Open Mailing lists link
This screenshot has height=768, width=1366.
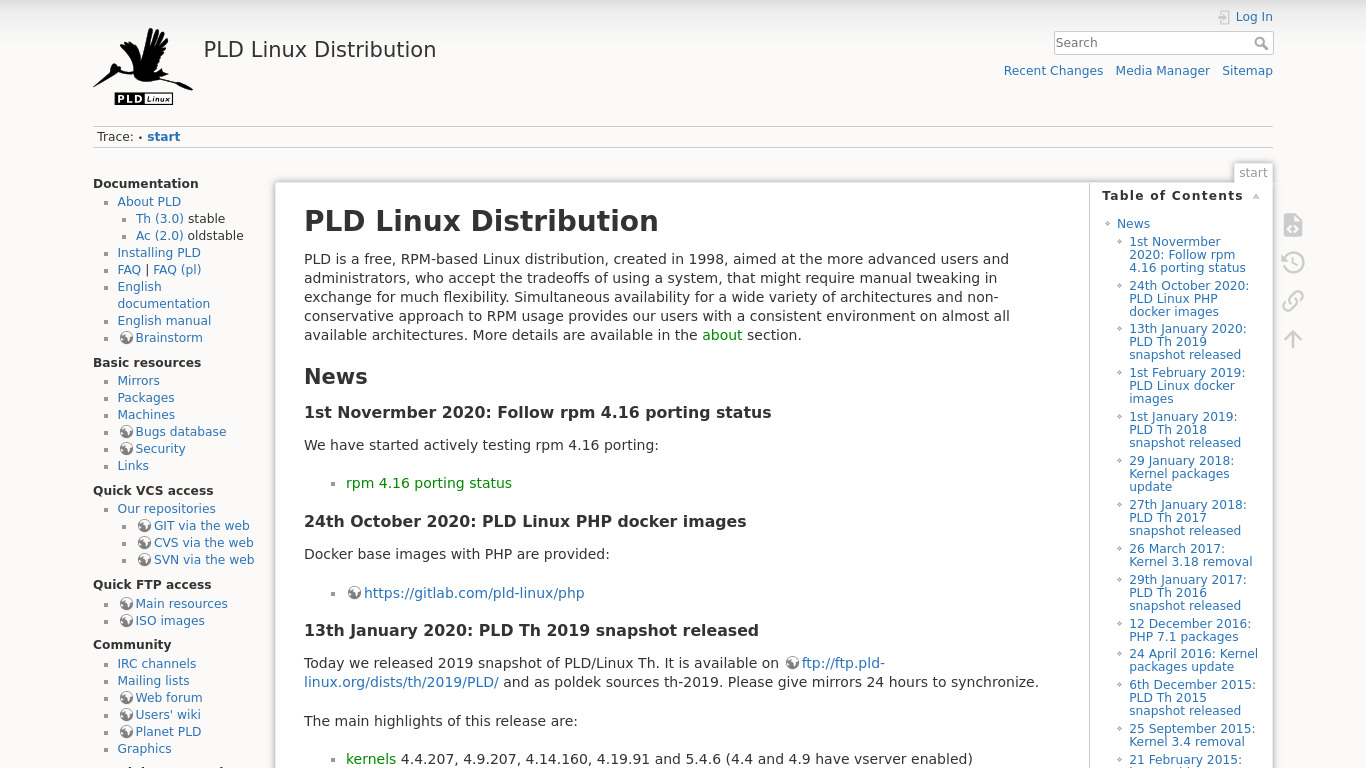pyautogui.click(x=153, y=681)
